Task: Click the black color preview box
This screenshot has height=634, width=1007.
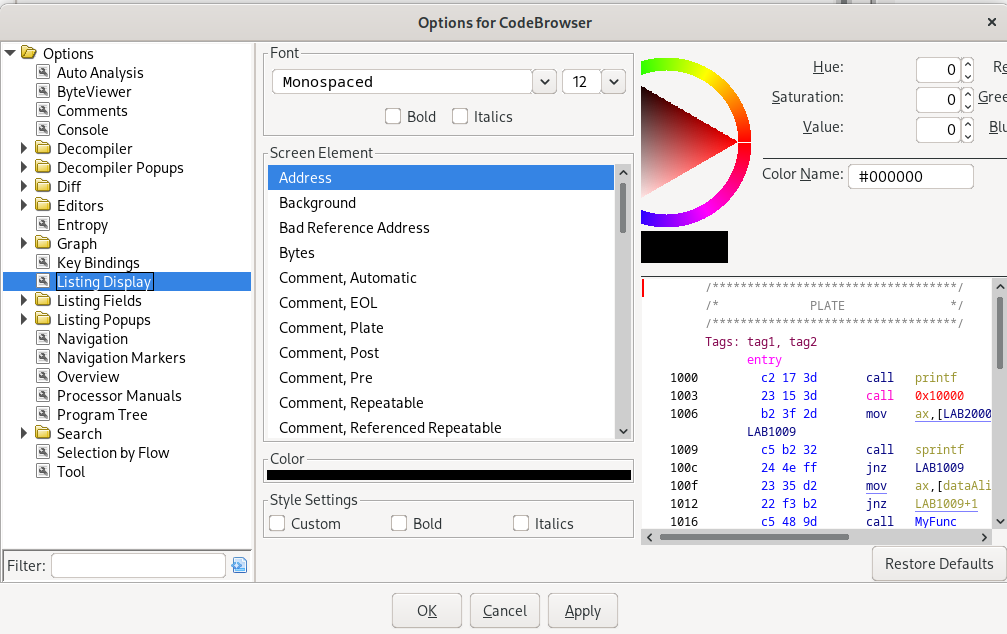Action: click(685, 247)
